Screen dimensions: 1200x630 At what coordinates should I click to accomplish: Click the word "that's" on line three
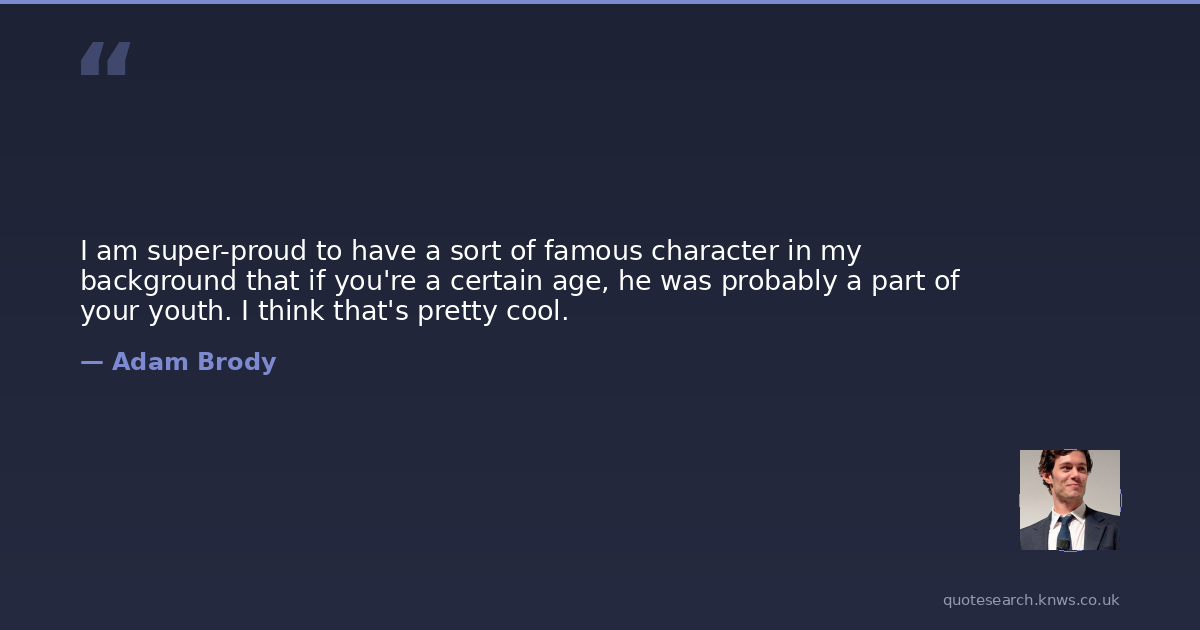click(x=369, y=311)
